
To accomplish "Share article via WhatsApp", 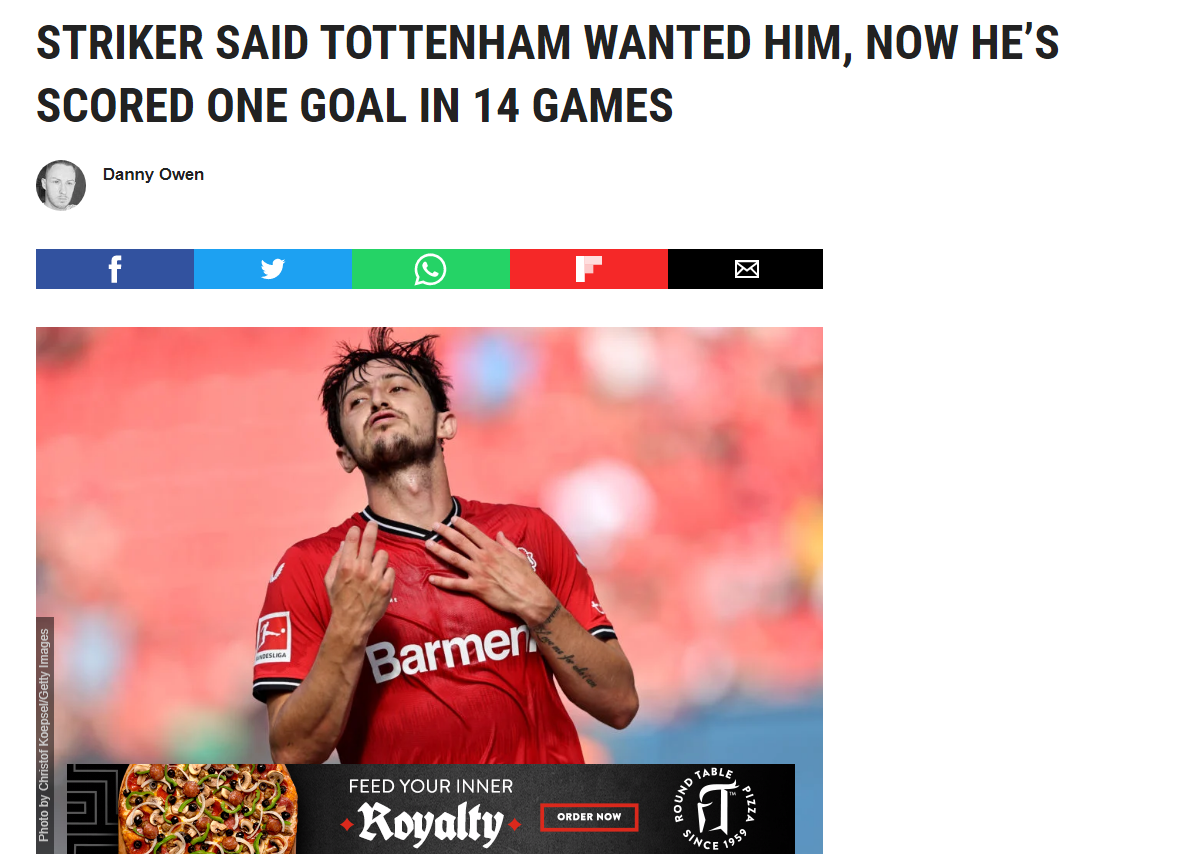I will pos(431,269).
